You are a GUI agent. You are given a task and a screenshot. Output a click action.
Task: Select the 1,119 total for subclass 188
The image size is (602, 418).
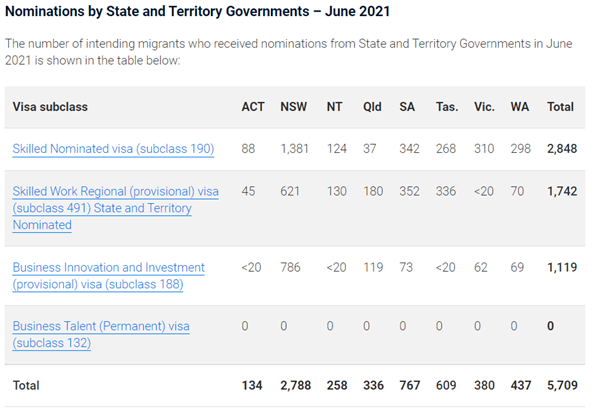point(563,268)
